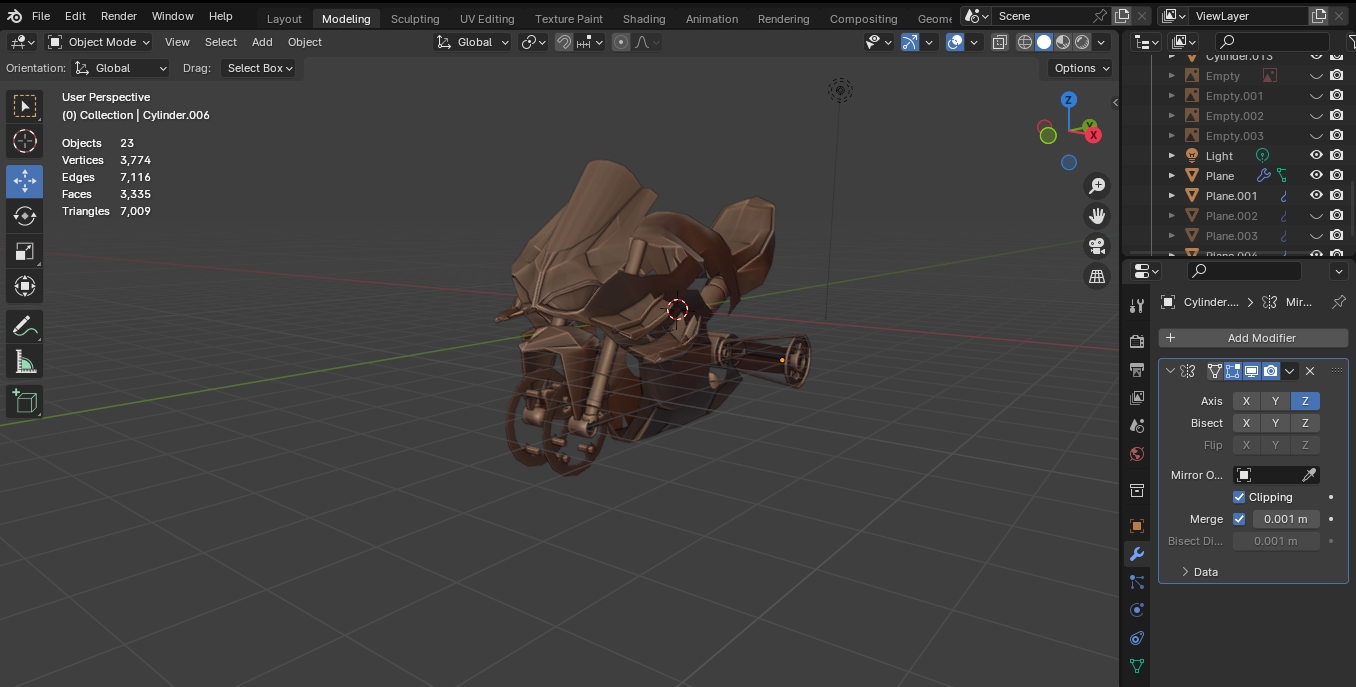Open the Object Mode dropdown
Image resolution: width=1356 pixels, height=687 pixels.
(x=99, y=42)
